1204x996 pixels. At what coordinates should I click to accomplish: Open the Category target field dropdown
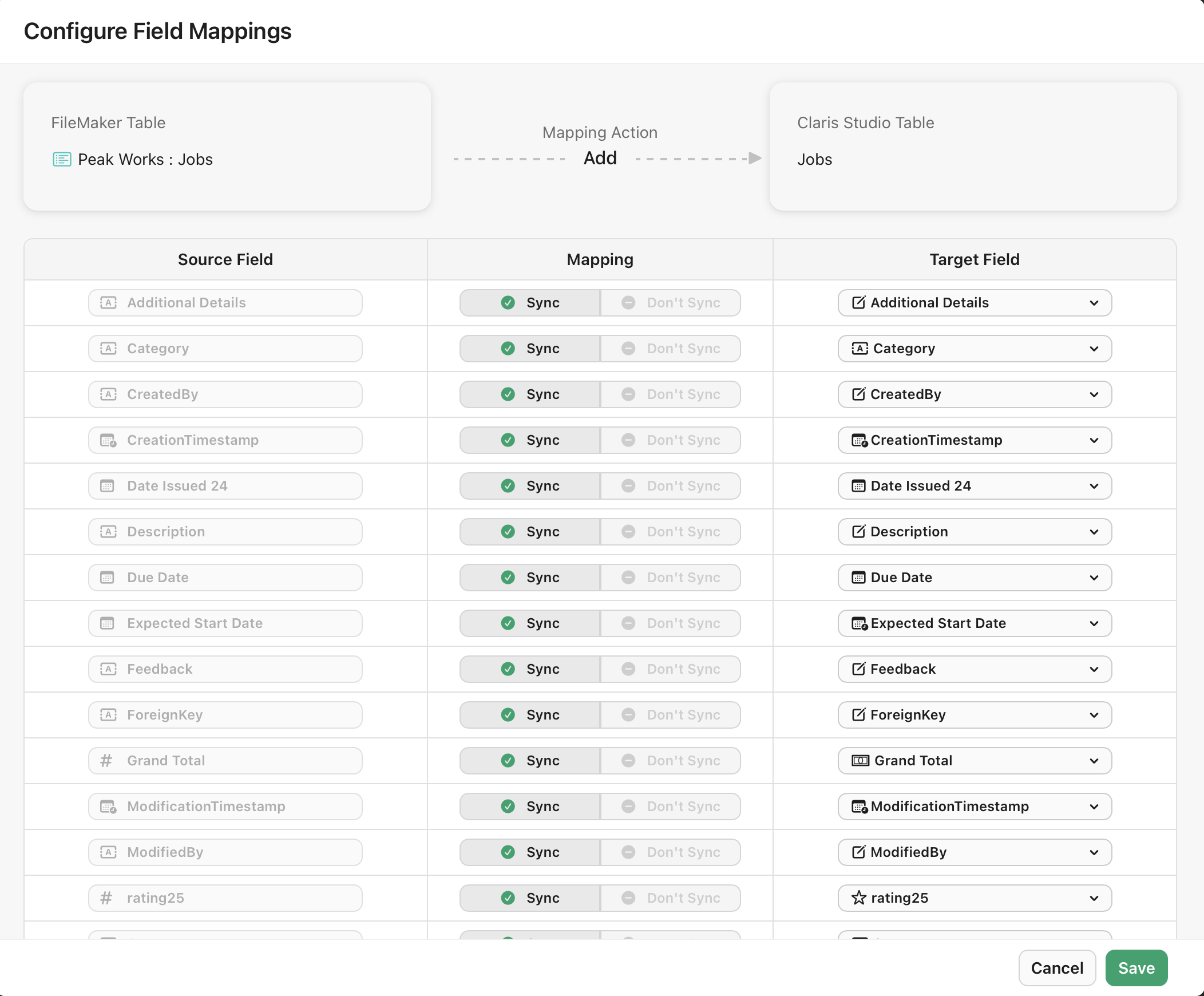click(1094, 348)
